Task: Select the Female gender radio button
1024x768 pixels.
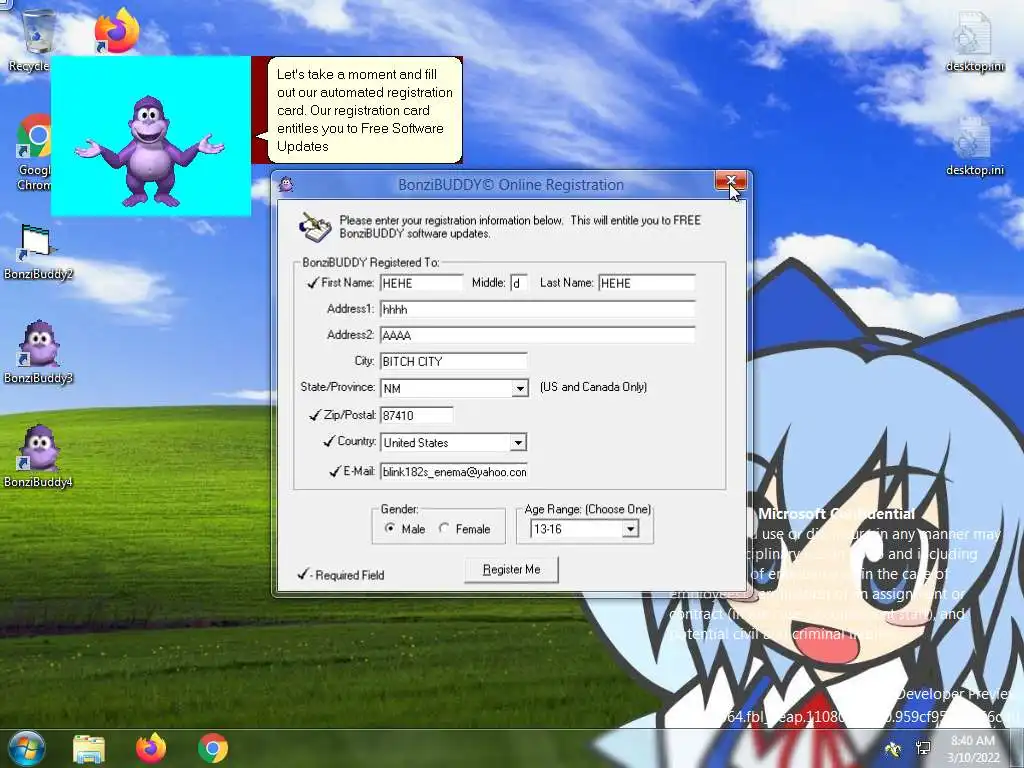Action: [x=444, y=528]
